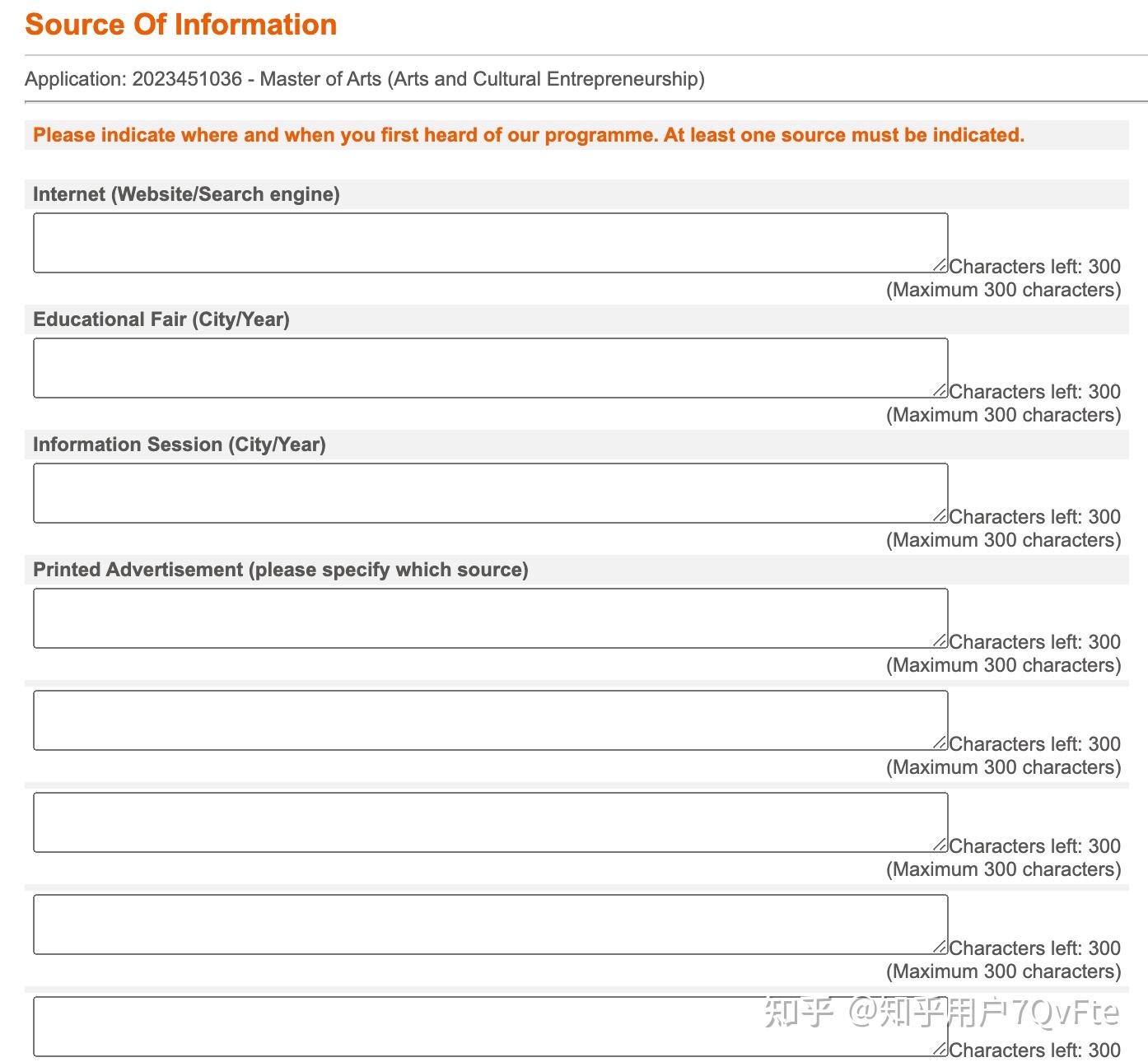Image resolution: width=1148 pixels, height=1062 pixels.
Task: Select the Printed Advertisement source text box
Action: (490, 618)
